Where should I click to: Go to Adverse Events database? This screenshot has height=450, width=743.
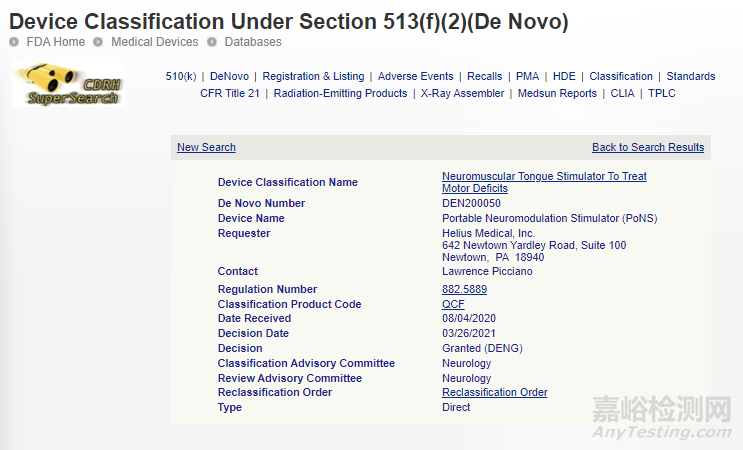415,76
